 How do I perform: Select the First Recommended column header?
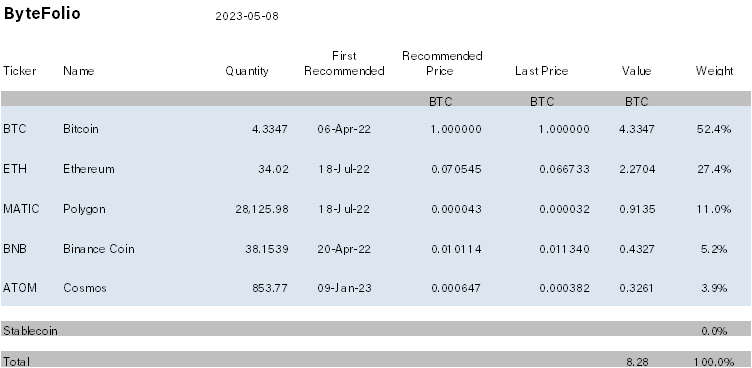click(x=344, y=63)
